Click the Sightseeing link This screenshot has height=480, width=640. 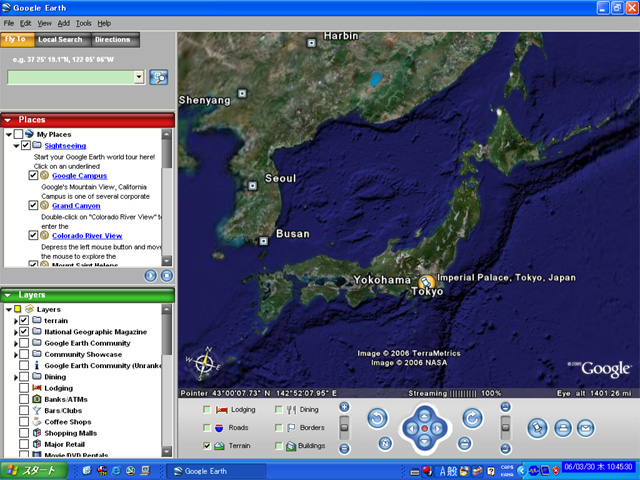(x=65, y=146)
